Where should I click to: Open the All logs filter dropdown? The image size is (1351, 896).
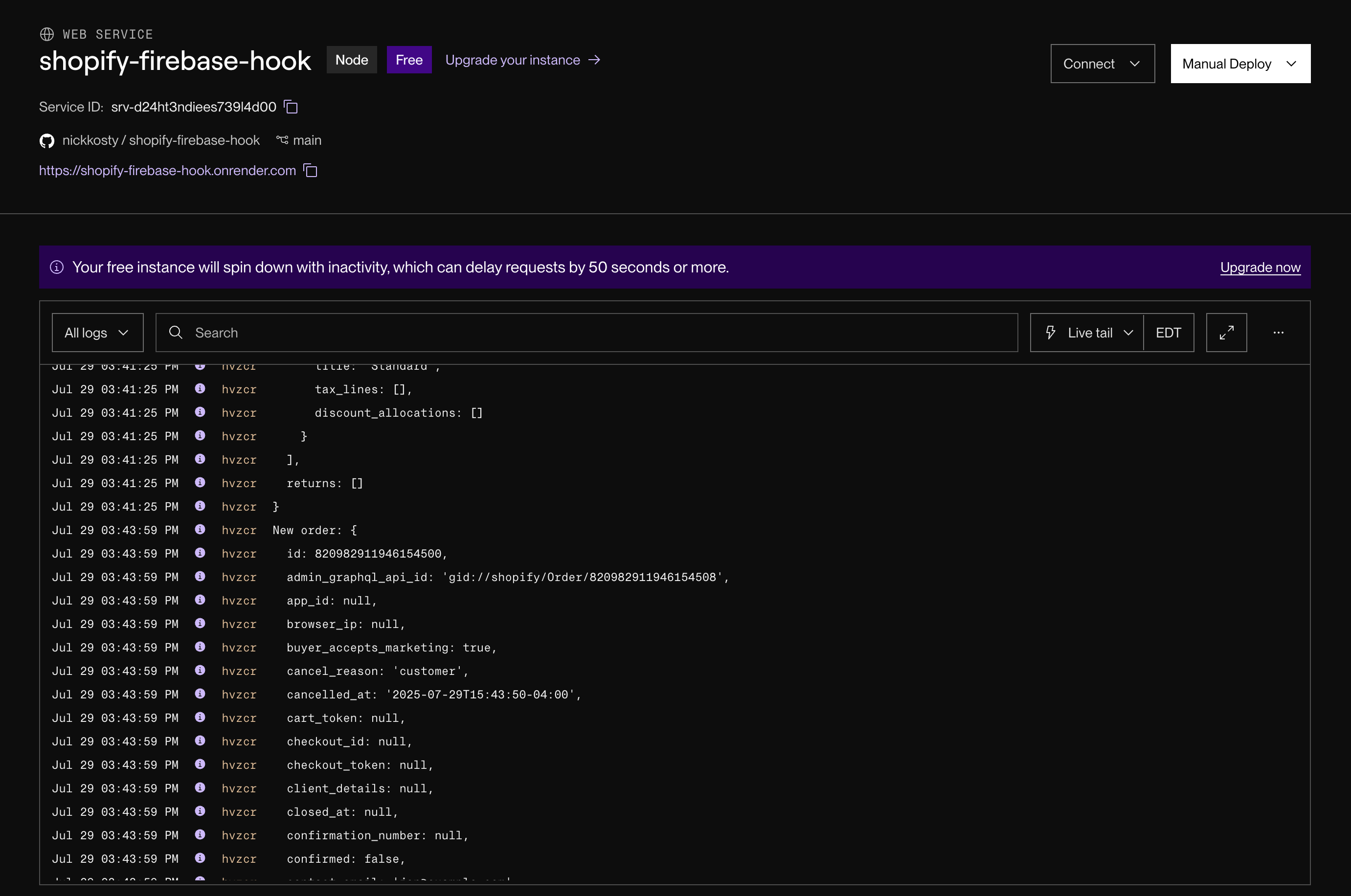pyautogui.click(x=98, y=333)
